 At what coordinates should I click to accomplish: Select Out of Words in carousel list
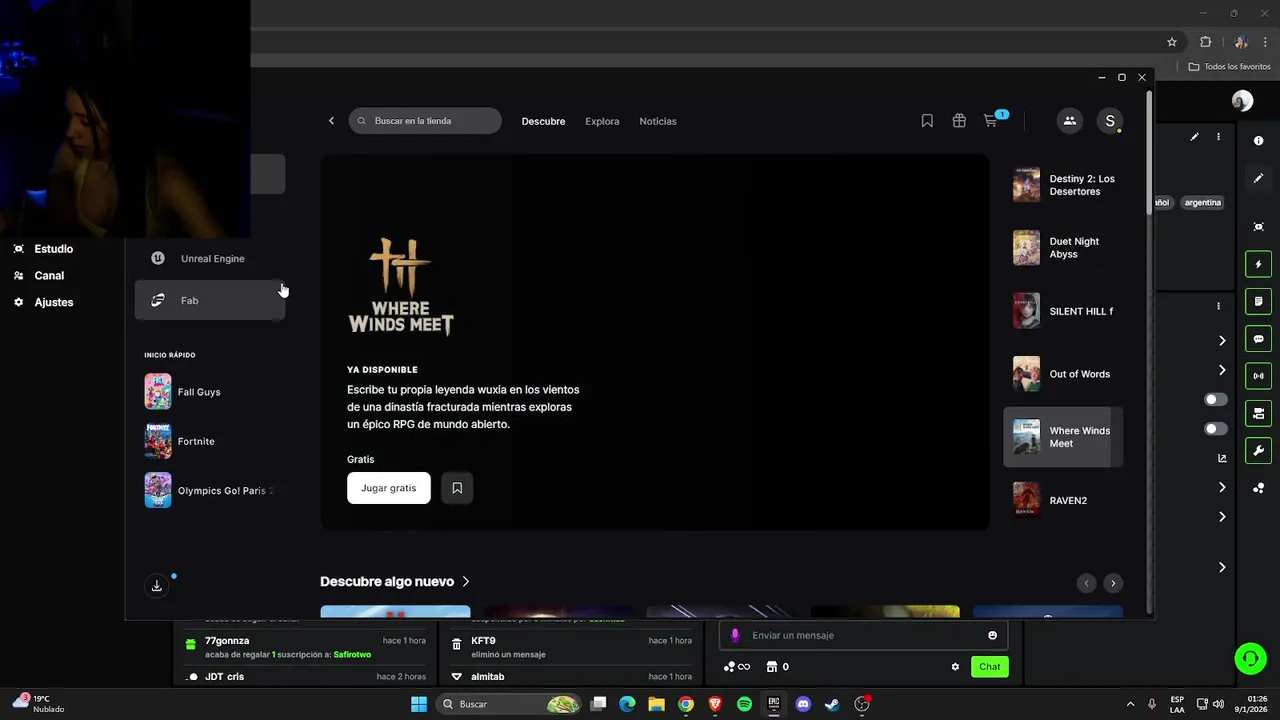(1063, 374)
